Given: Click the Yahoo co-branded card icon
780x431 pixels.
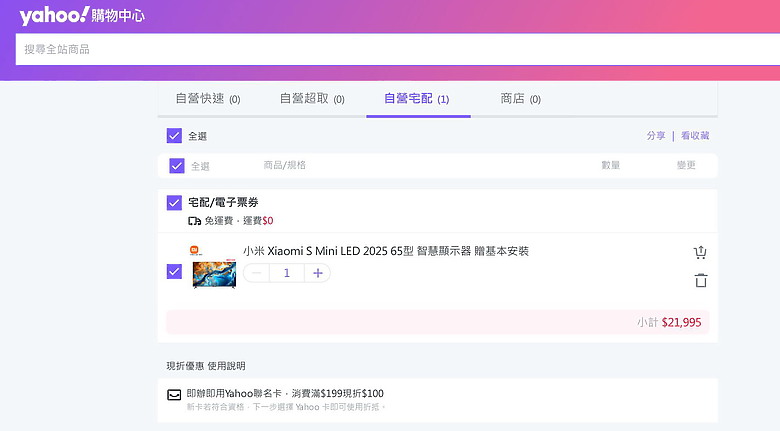Looking at the screenshot, I should [174, 395].
